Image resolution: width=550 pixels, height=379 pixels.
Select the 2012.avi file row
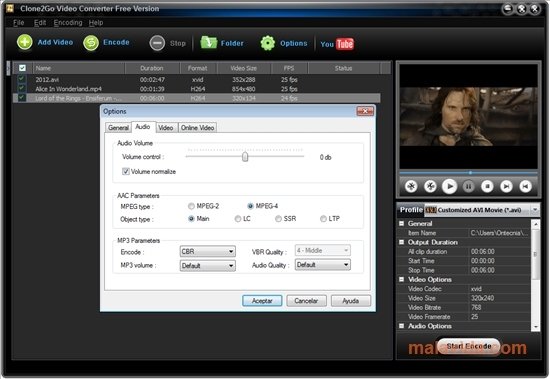(x=196, y=79)
